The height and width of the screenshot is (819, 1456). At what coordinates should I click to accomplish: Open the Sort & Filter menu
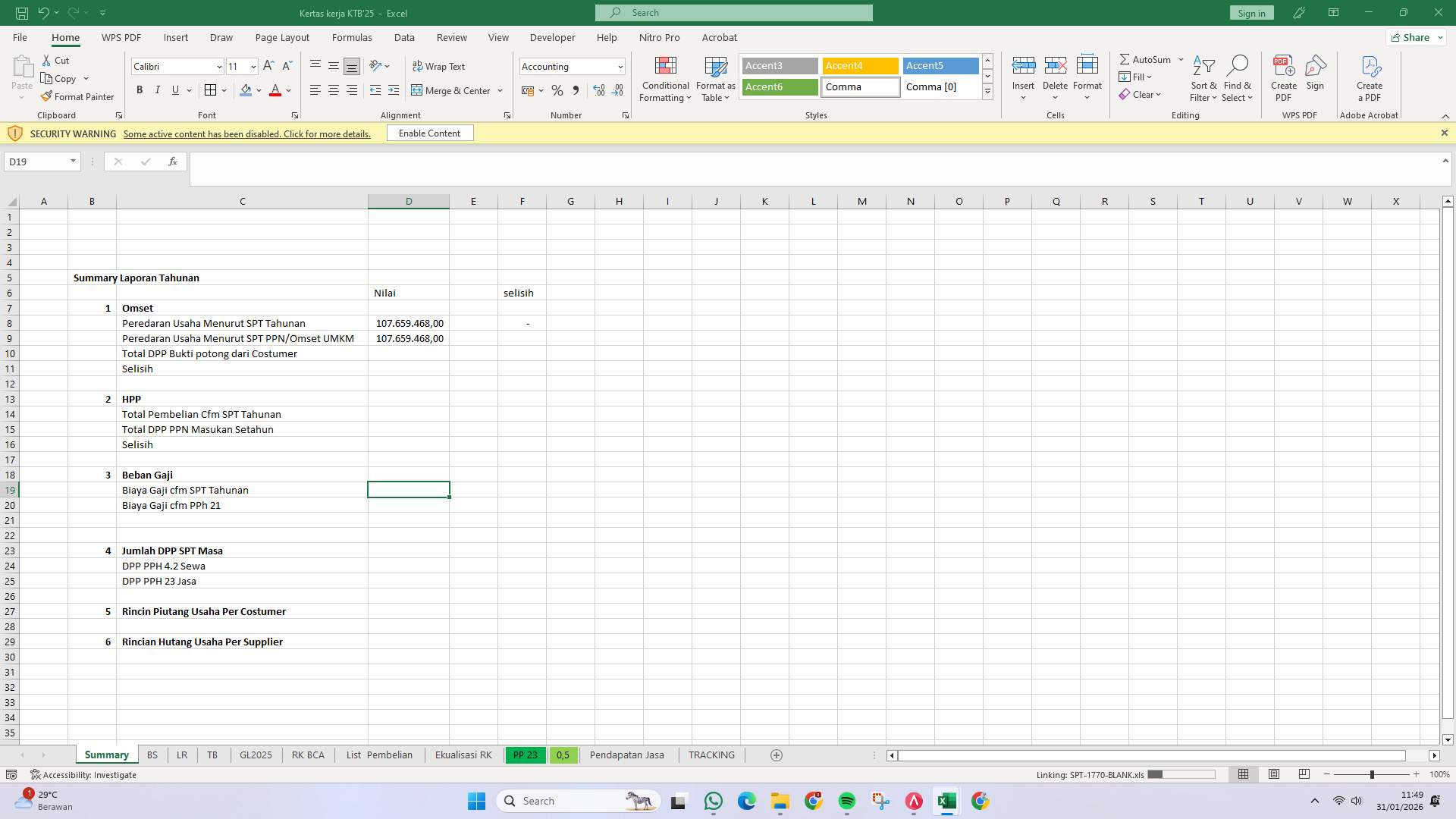tap(1203, 78)
